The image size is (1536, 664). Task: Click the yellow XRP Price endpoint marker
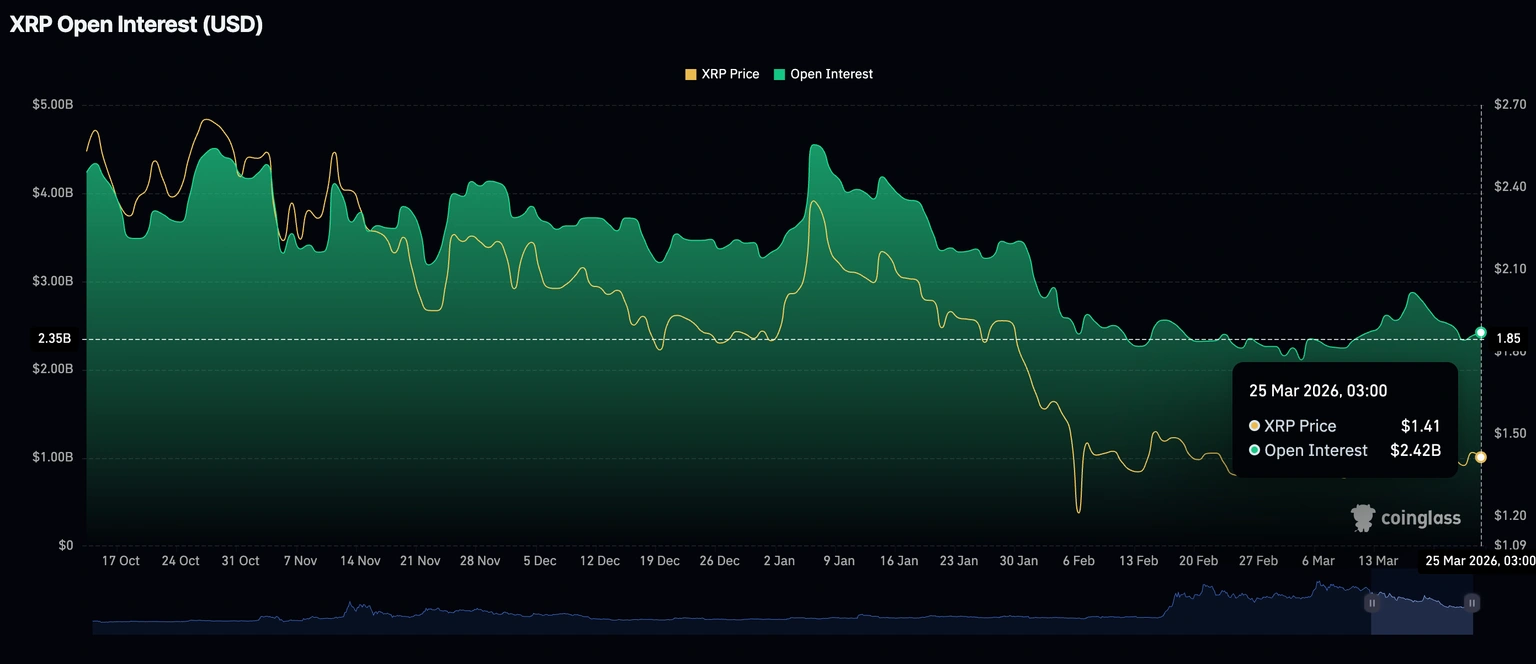coord(1481,457)
